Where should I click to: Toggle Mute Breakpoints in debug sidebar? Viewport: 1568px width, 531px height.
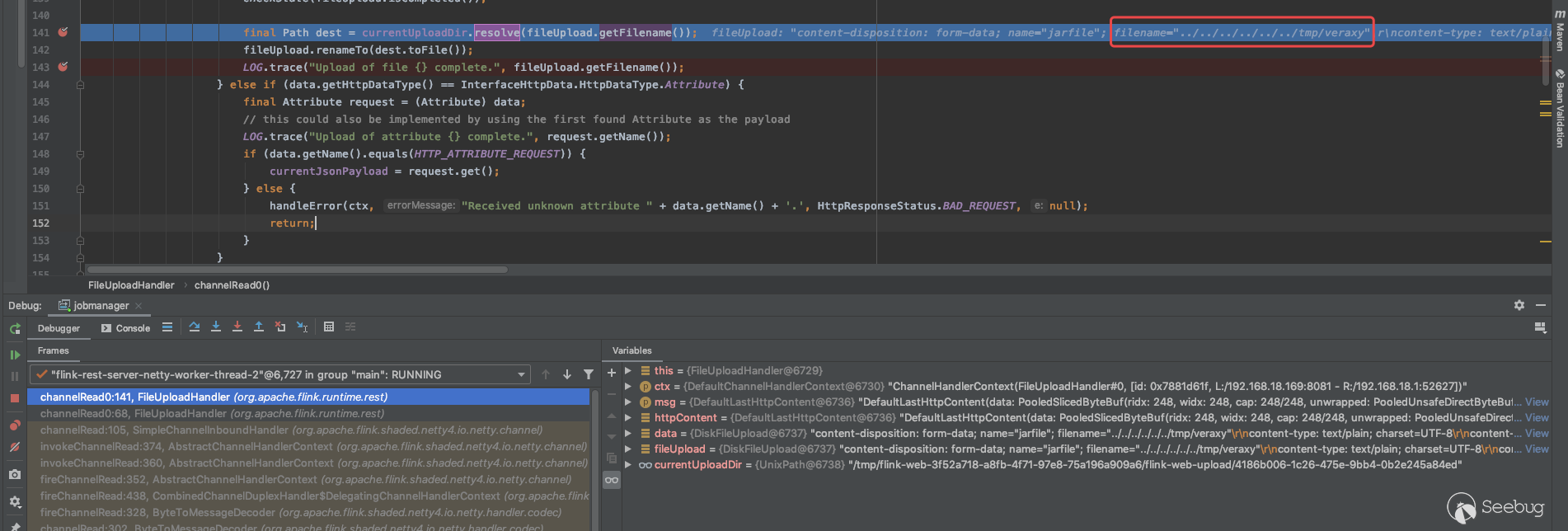point(15,447)
